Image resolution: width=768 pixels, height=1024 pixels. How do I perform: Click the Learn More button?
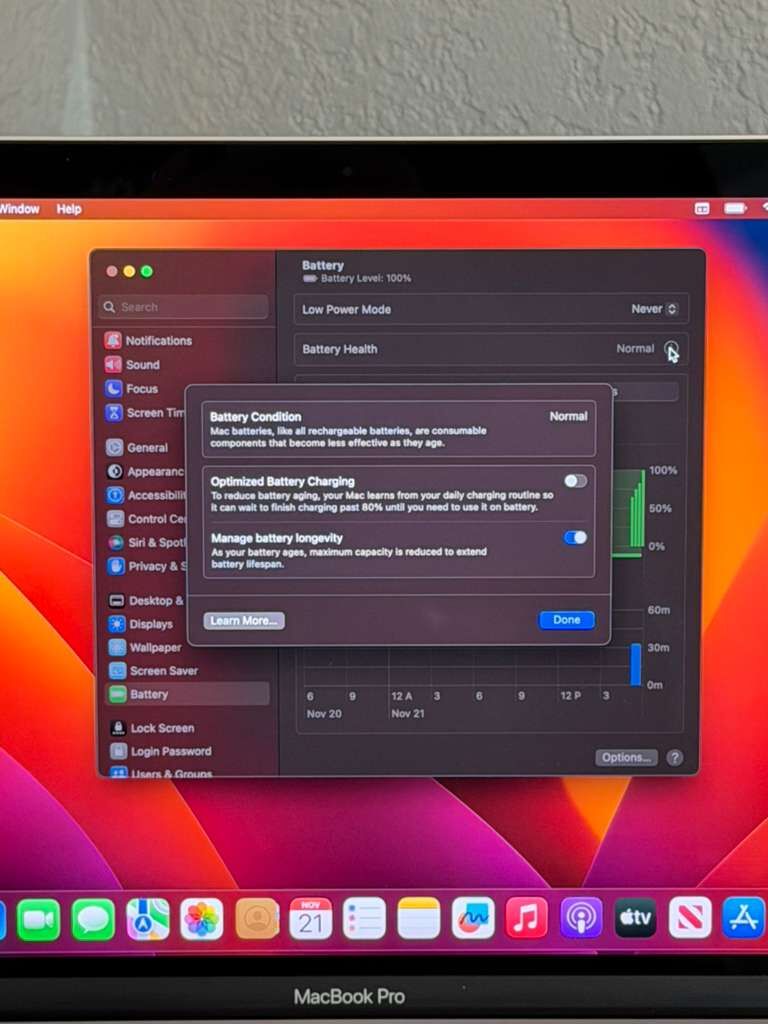coord(244,621)
